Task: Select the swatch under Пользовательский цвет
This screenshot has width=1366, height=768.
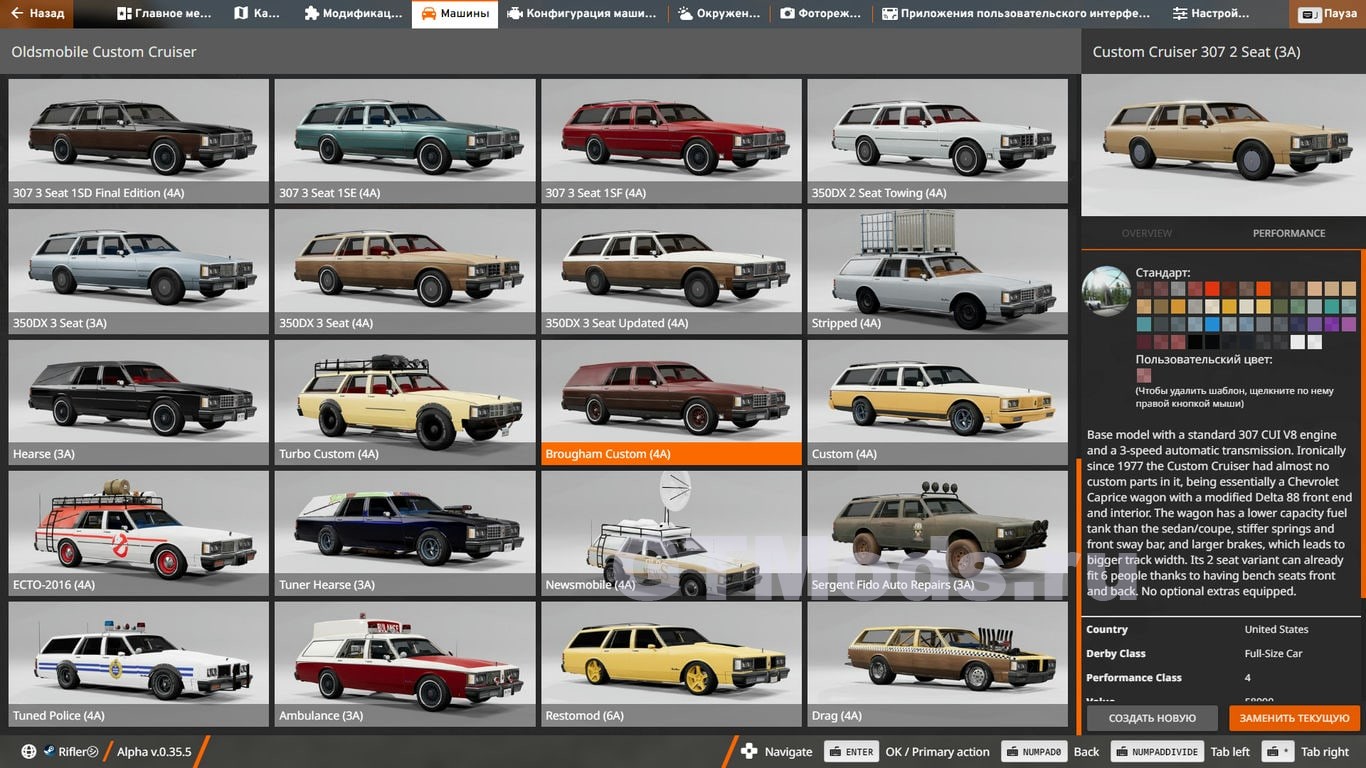Action: point(1143,376)
